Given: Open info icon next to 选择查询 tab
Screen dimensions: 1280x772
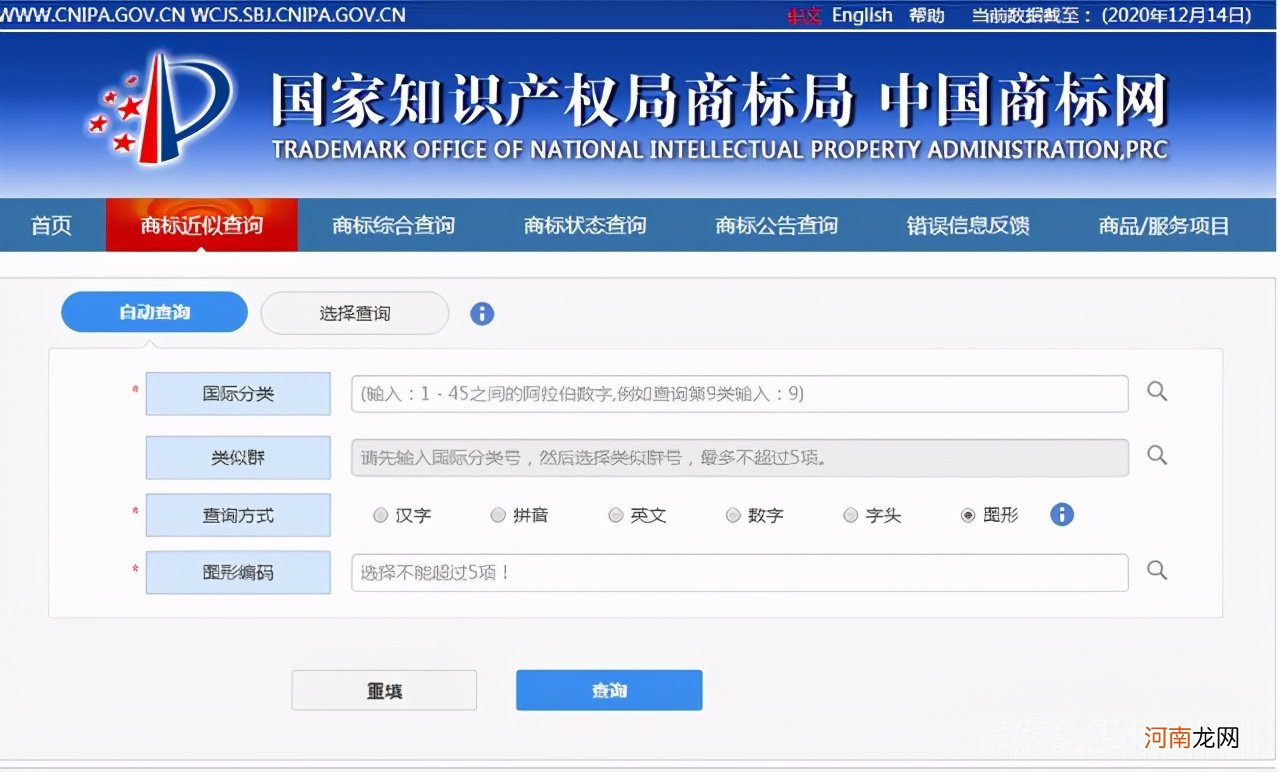Looking at the screenshot, I should pyautogui.click(x=482, y=313).
